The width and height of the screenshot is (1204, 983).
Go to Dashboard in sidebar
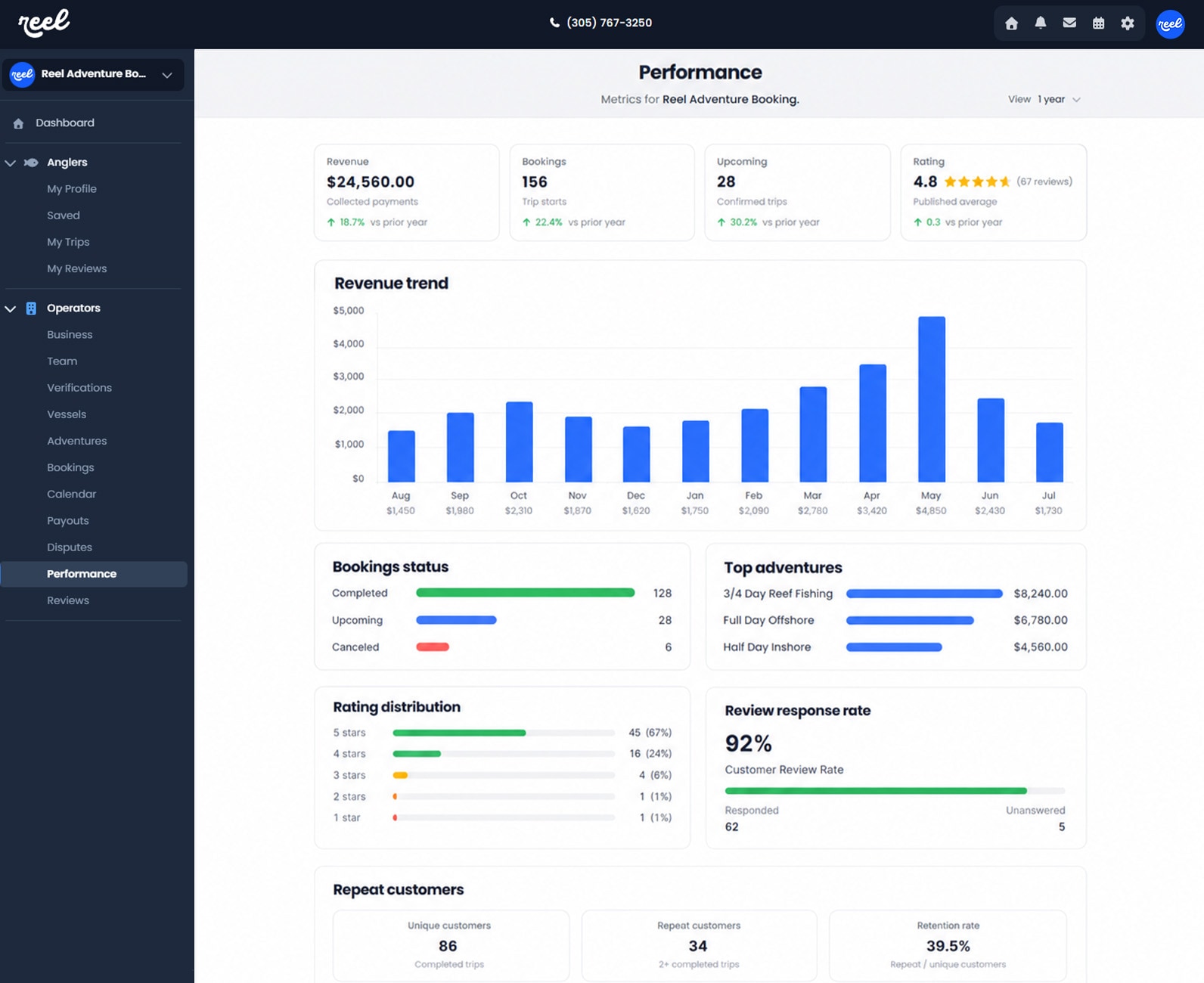tap(65, 122)
